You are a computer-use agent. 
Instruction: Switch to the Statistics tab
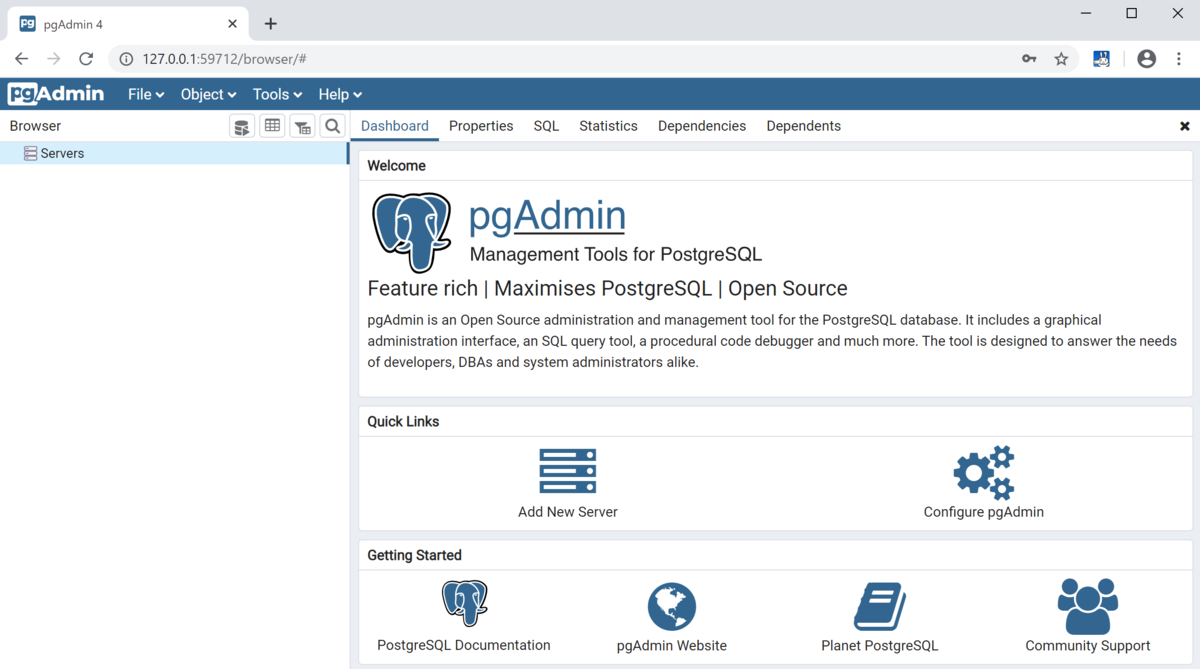coord(608,126)
